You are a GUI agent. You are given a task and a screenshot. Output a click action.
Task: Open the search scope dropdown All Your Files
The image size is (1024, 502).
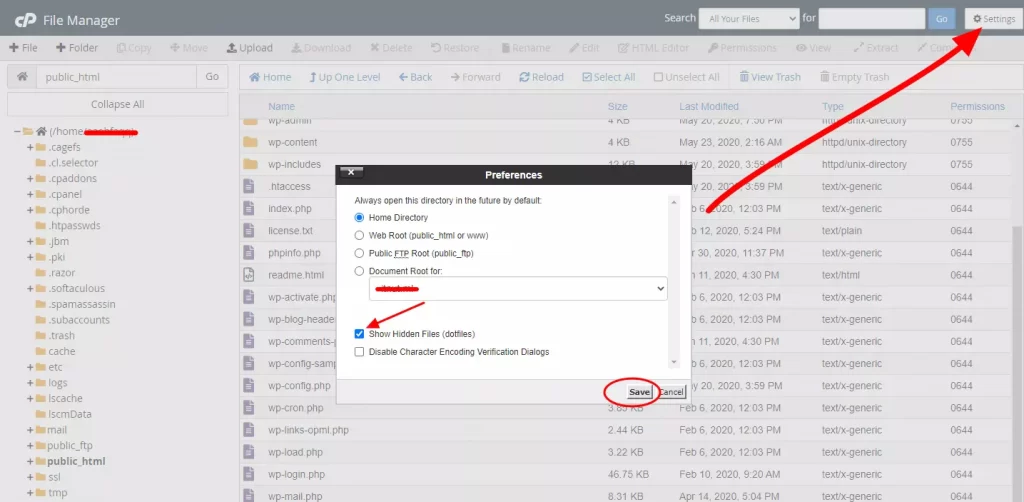pyautogui.click(x=748, y=19)
